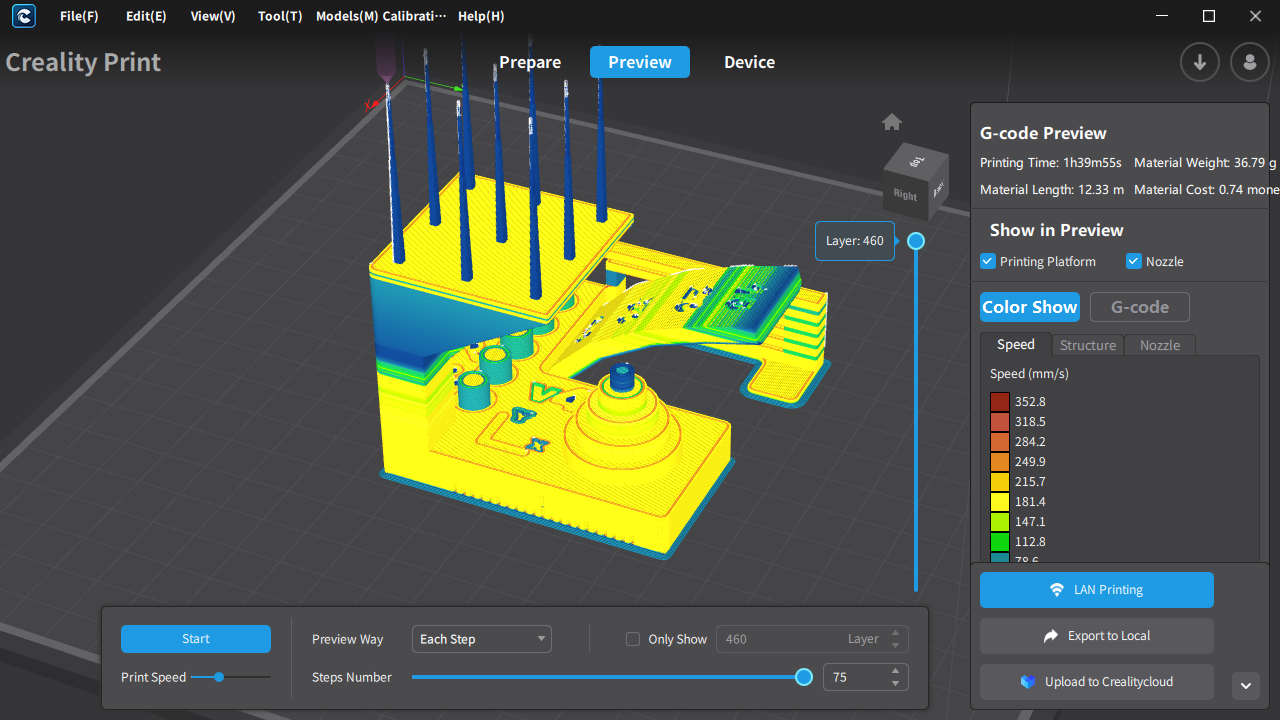Open the Each Step preview way dropdown
1280x720 pixels.
tap(481, 639)
